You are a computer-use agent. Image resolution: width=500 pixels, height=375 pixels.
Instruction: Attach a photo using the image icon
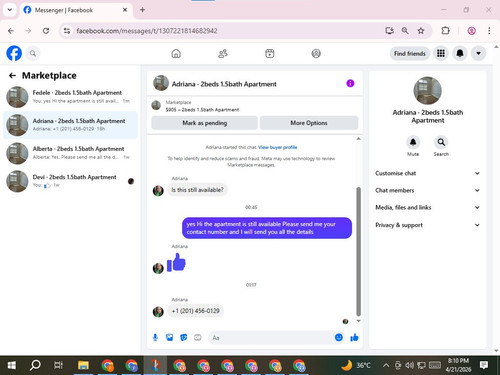coord(169,338)
